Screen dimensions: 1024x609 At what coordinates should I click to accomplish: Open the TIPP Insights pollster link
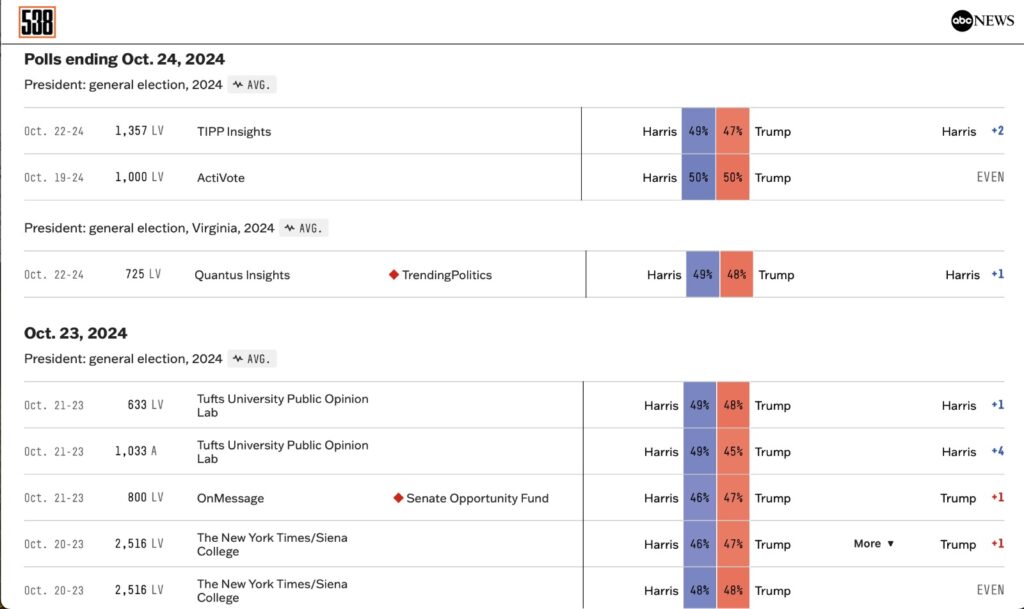[234, 132]
